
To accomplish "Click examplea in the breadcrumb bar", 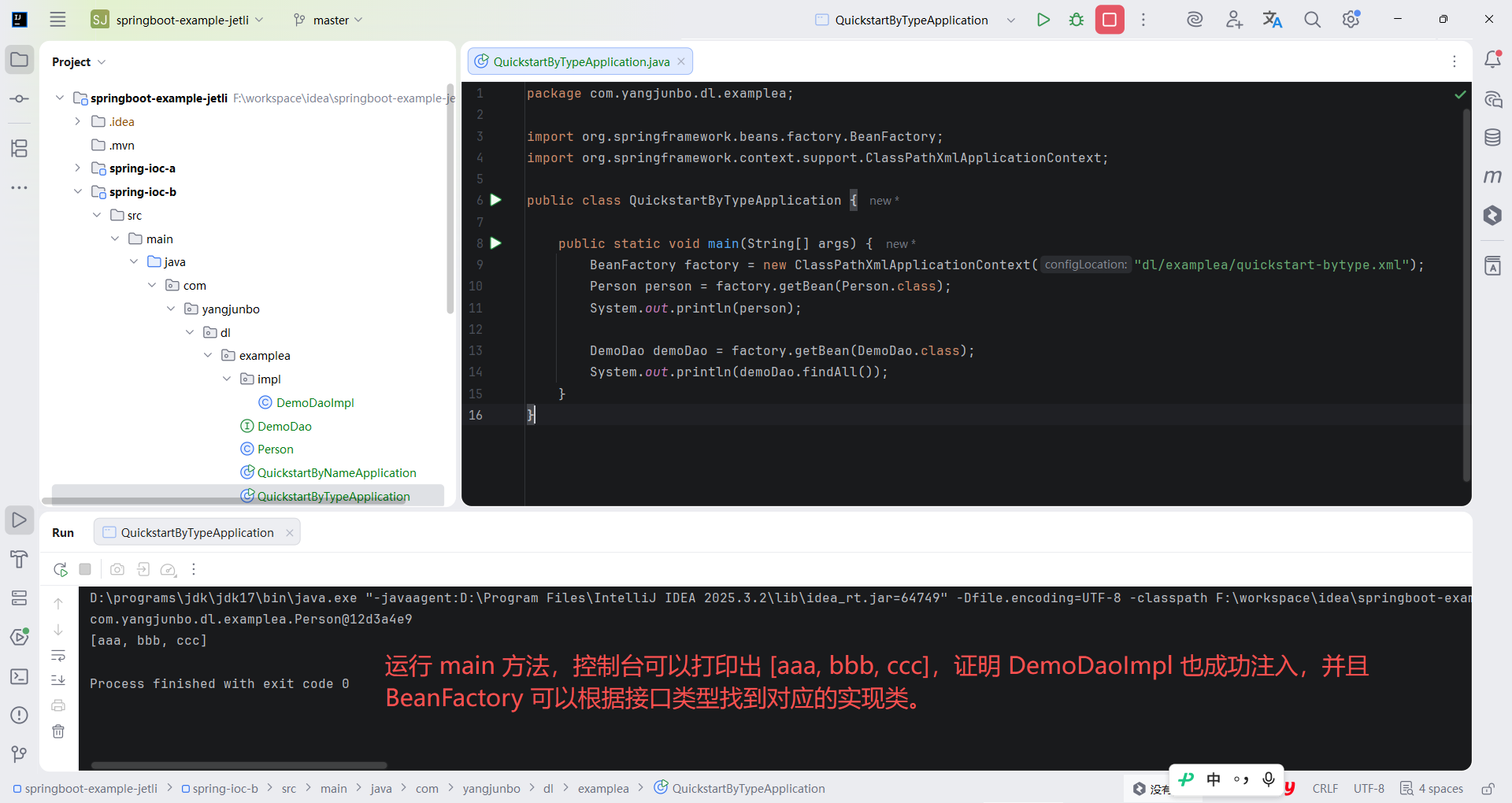I will pyautogui.click(x=603, y=789).
